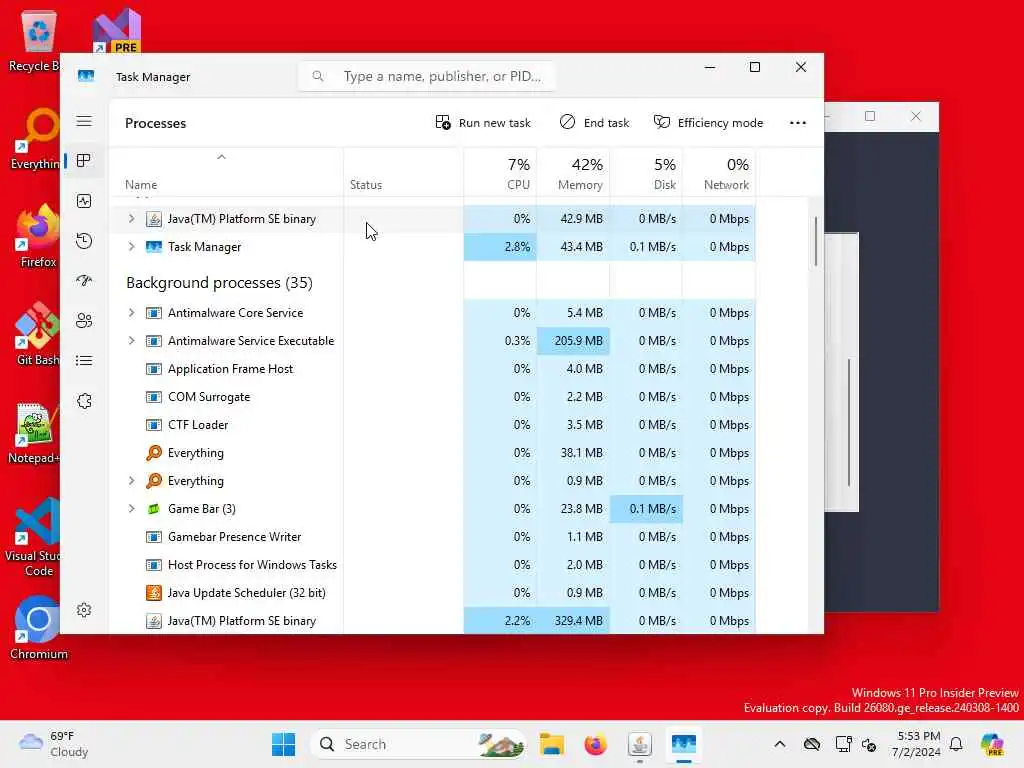Expand Antimalware Service Executable row
Image resolution: width=1024 pixels, height=768 pixels.
[131, 341]
